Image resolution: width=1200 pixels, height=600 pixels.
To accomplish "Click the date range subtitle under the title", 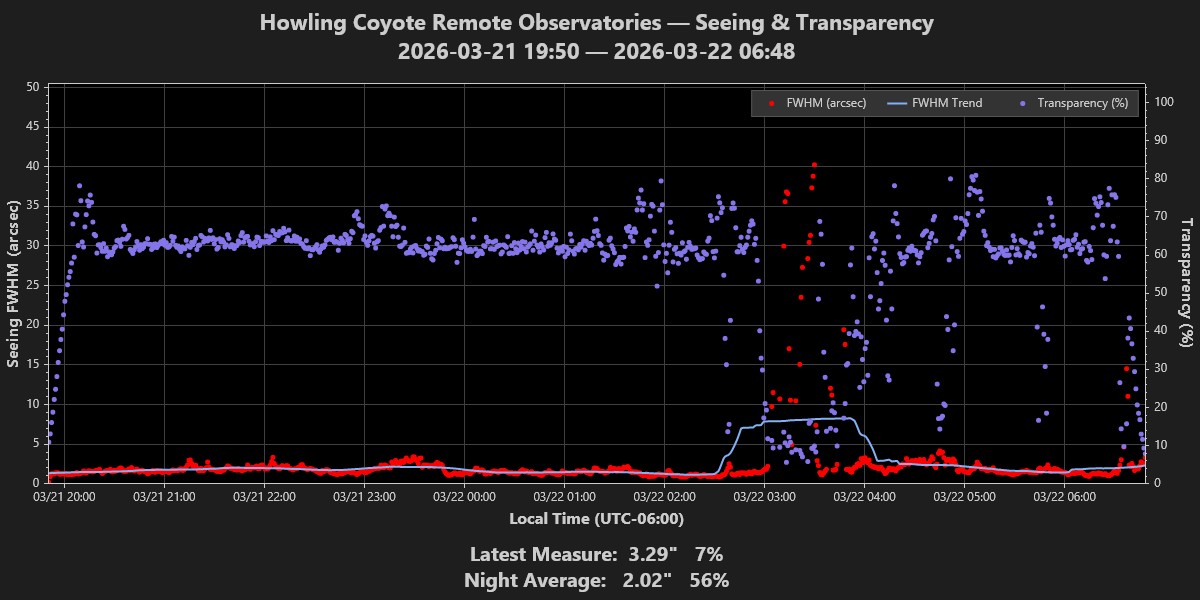I will pos(597,52).
